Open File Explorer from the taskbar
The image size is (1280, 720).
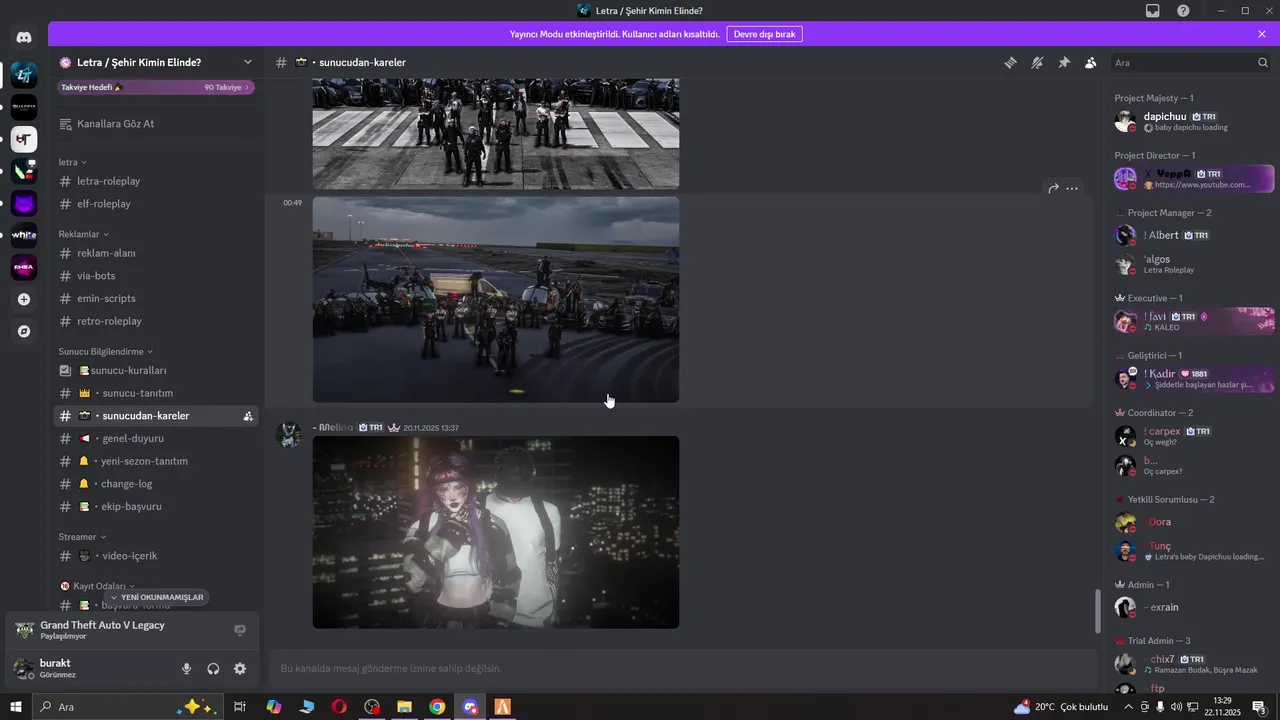(x=404, y=707)
